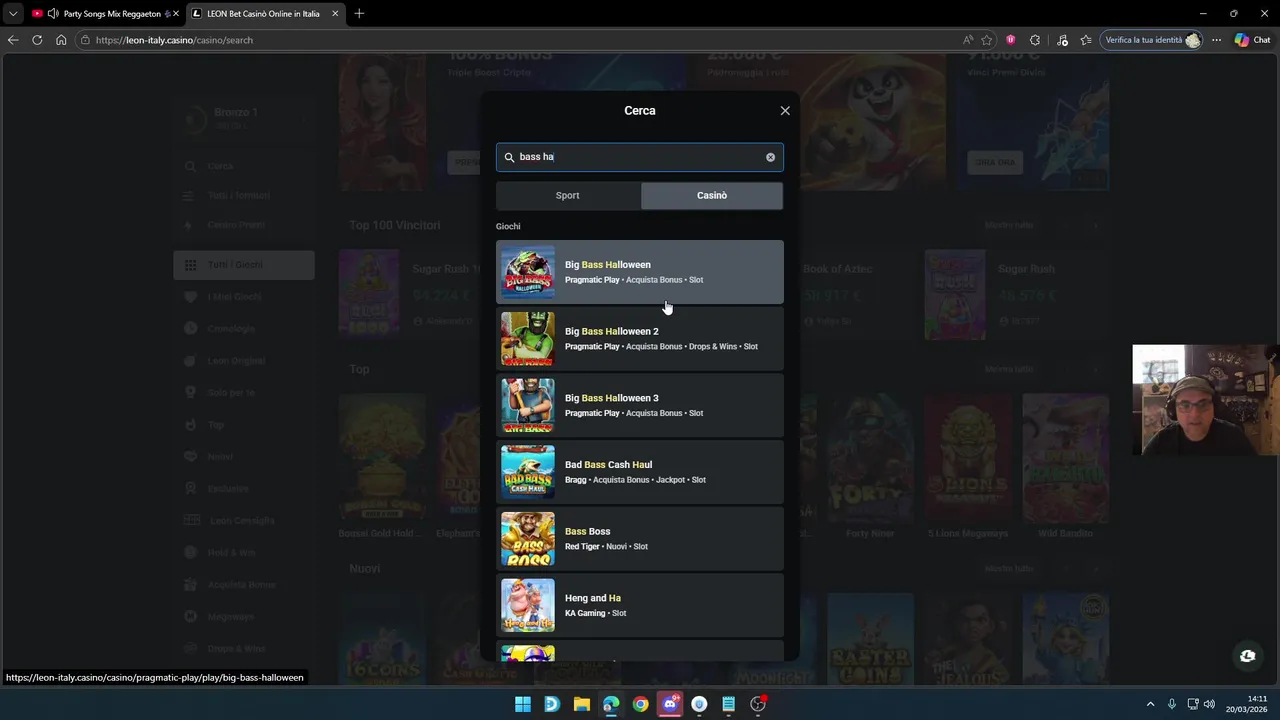Switch to the Sport tab

pos(568,195)
